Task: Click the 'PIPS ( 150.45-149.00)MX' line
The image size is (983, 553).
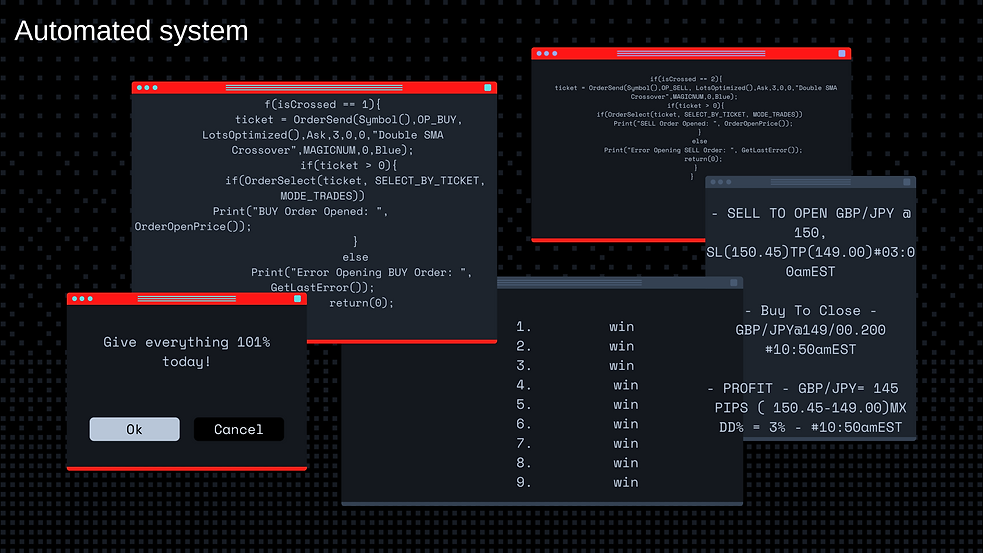Action: (811, 408)
